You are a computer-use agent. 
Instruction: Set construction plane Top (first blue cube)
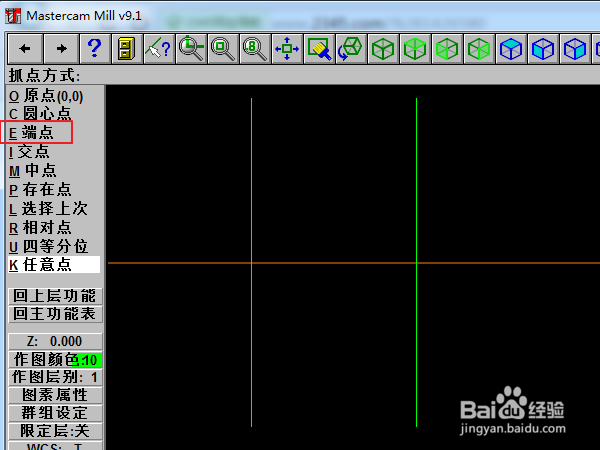pyautogui.click(x=511, y=49)
